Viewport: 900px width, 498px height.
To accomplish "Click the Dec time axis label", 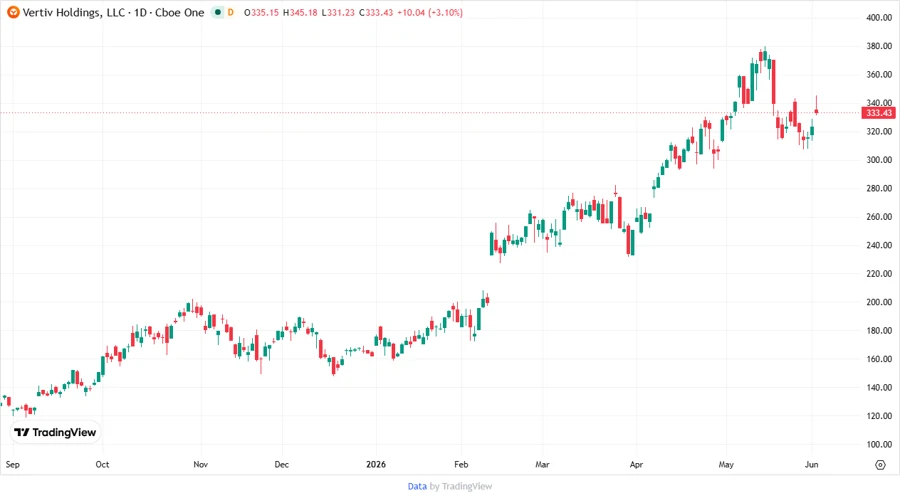I will 281,464.
